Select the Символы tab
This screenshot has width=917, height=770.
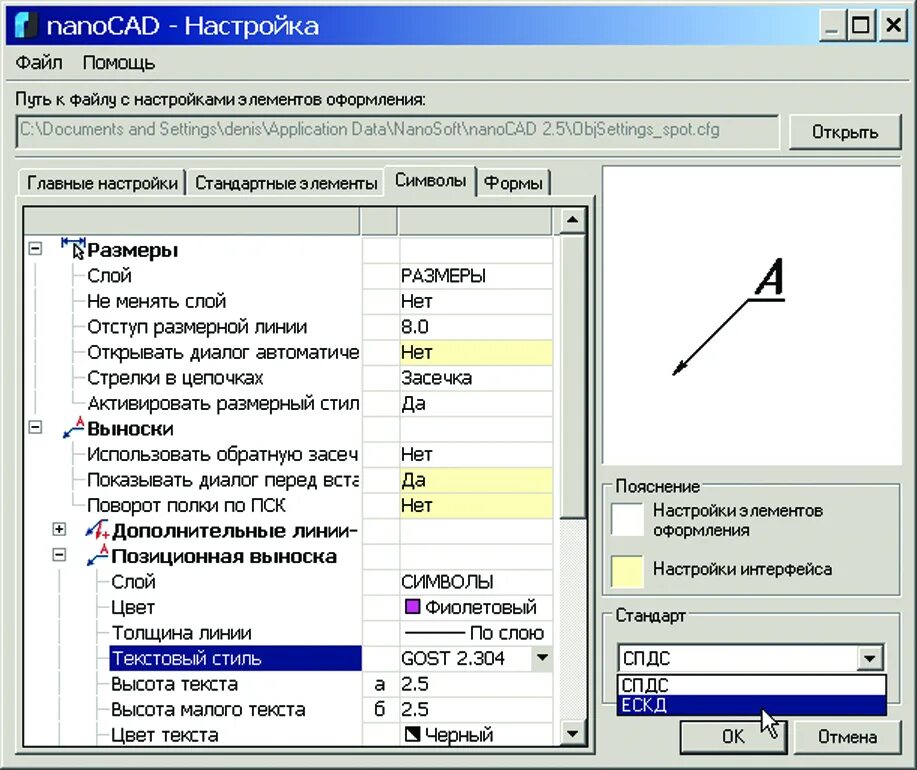click(430, 180)
